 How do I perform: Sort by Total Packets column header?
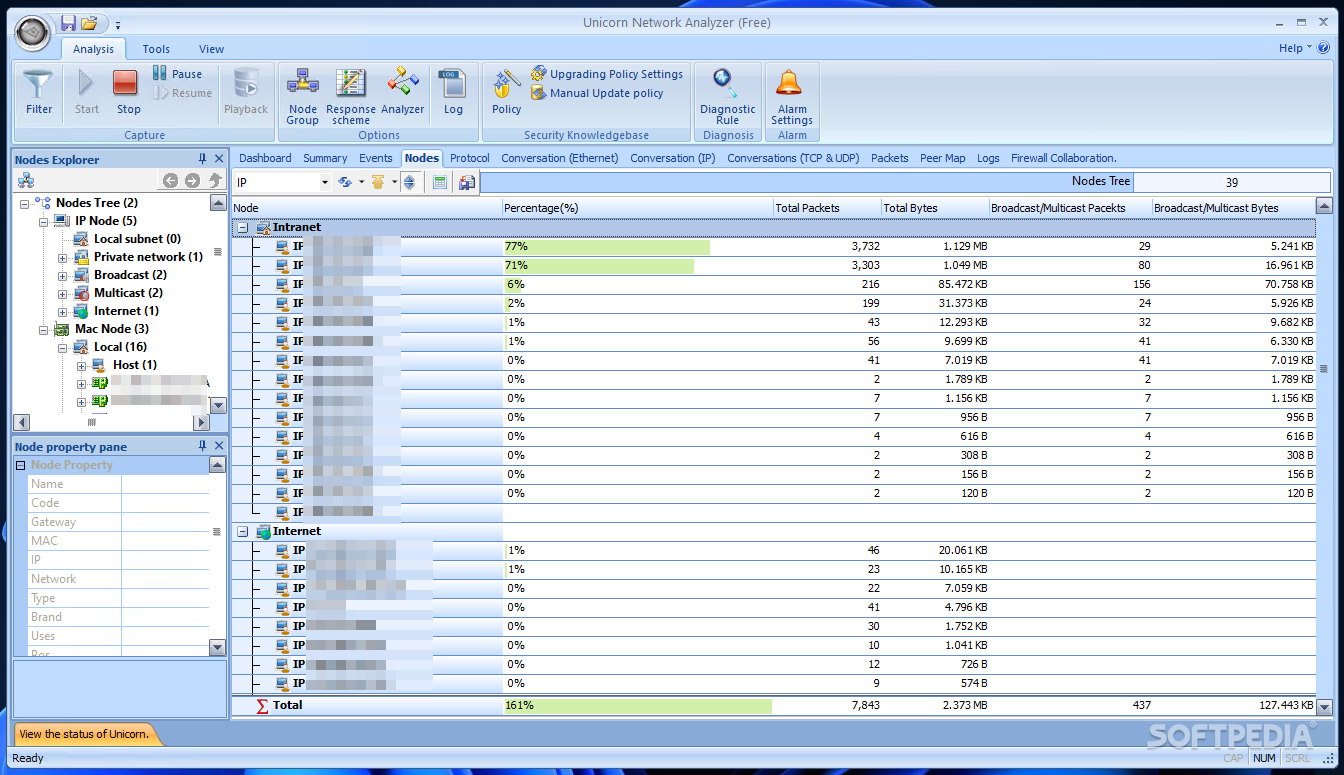(827, 208)
